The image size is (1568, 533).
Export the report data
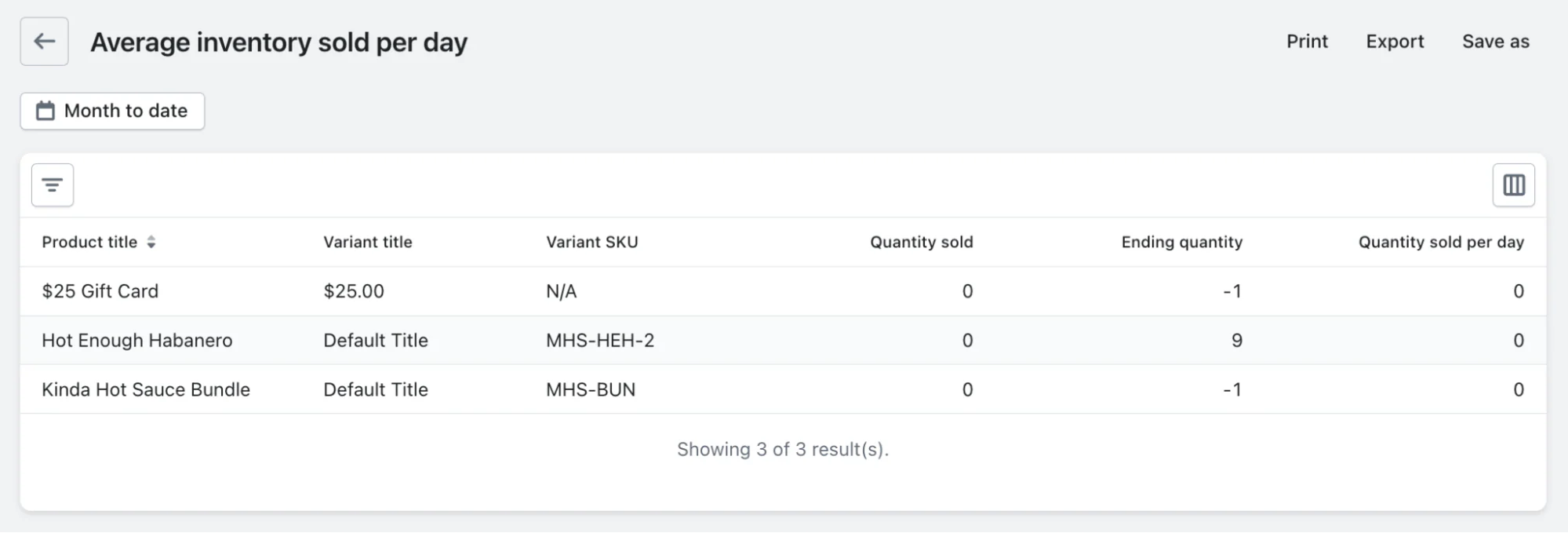pyautogui.click(x=1395, y=42)
